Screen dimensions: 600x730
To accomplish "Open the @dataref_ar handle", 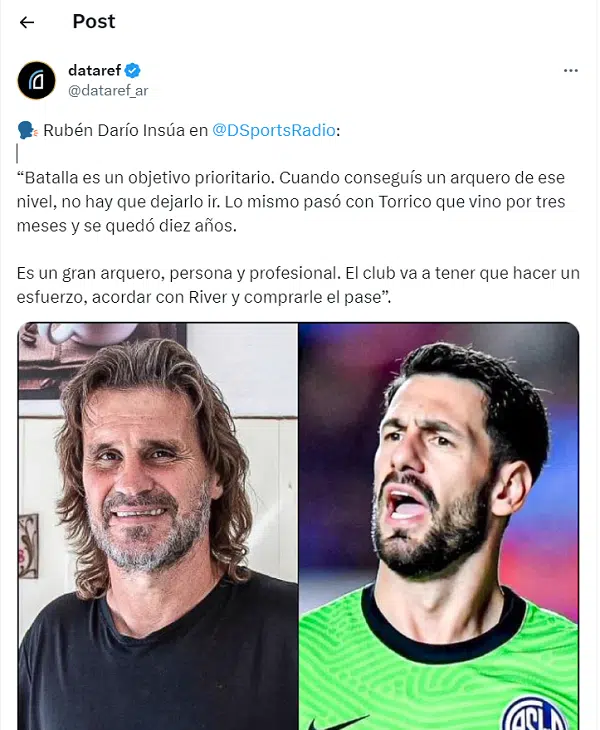I will (108, 90).
